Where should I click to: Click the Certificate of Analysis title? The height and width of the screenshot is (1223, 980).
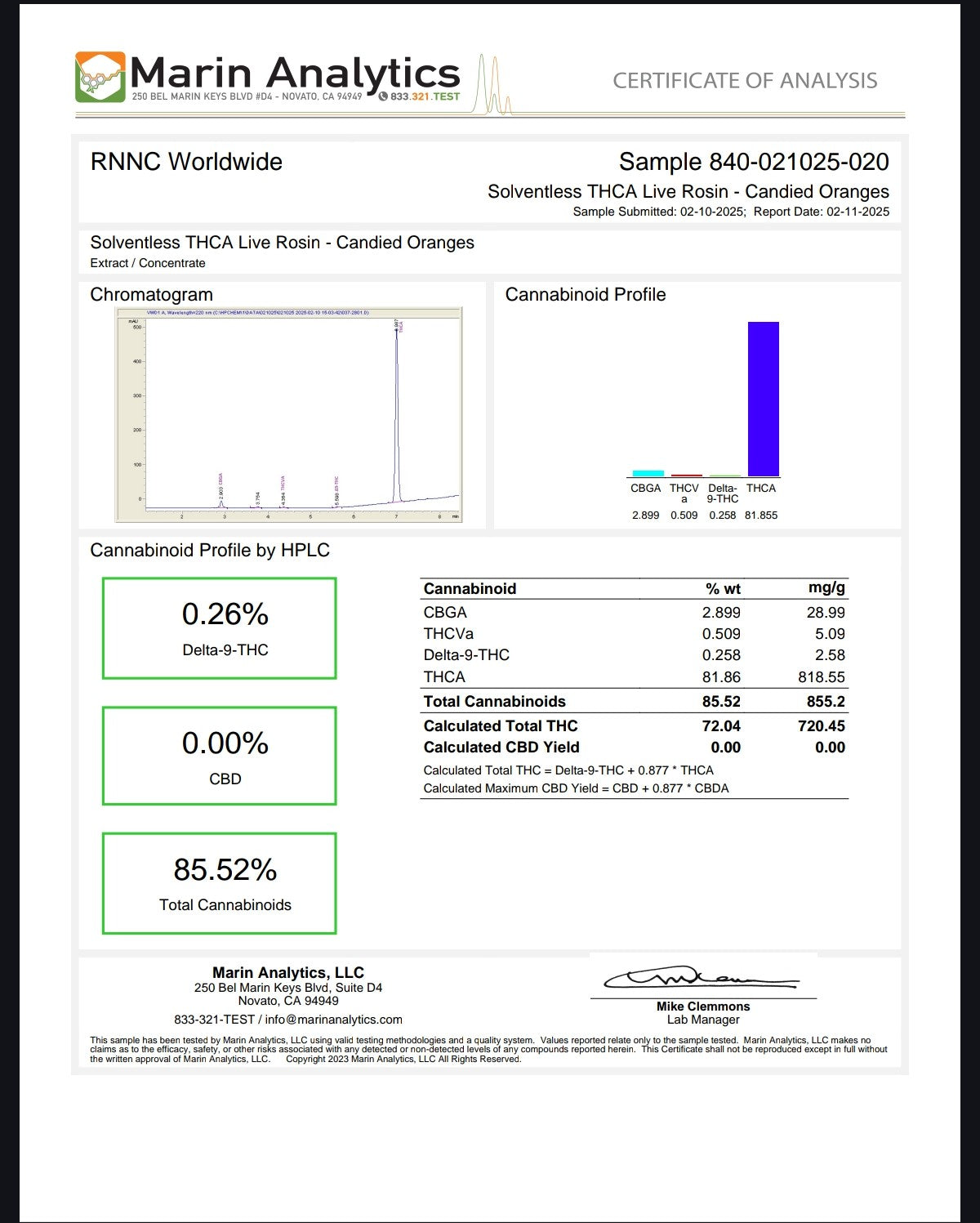745,81
